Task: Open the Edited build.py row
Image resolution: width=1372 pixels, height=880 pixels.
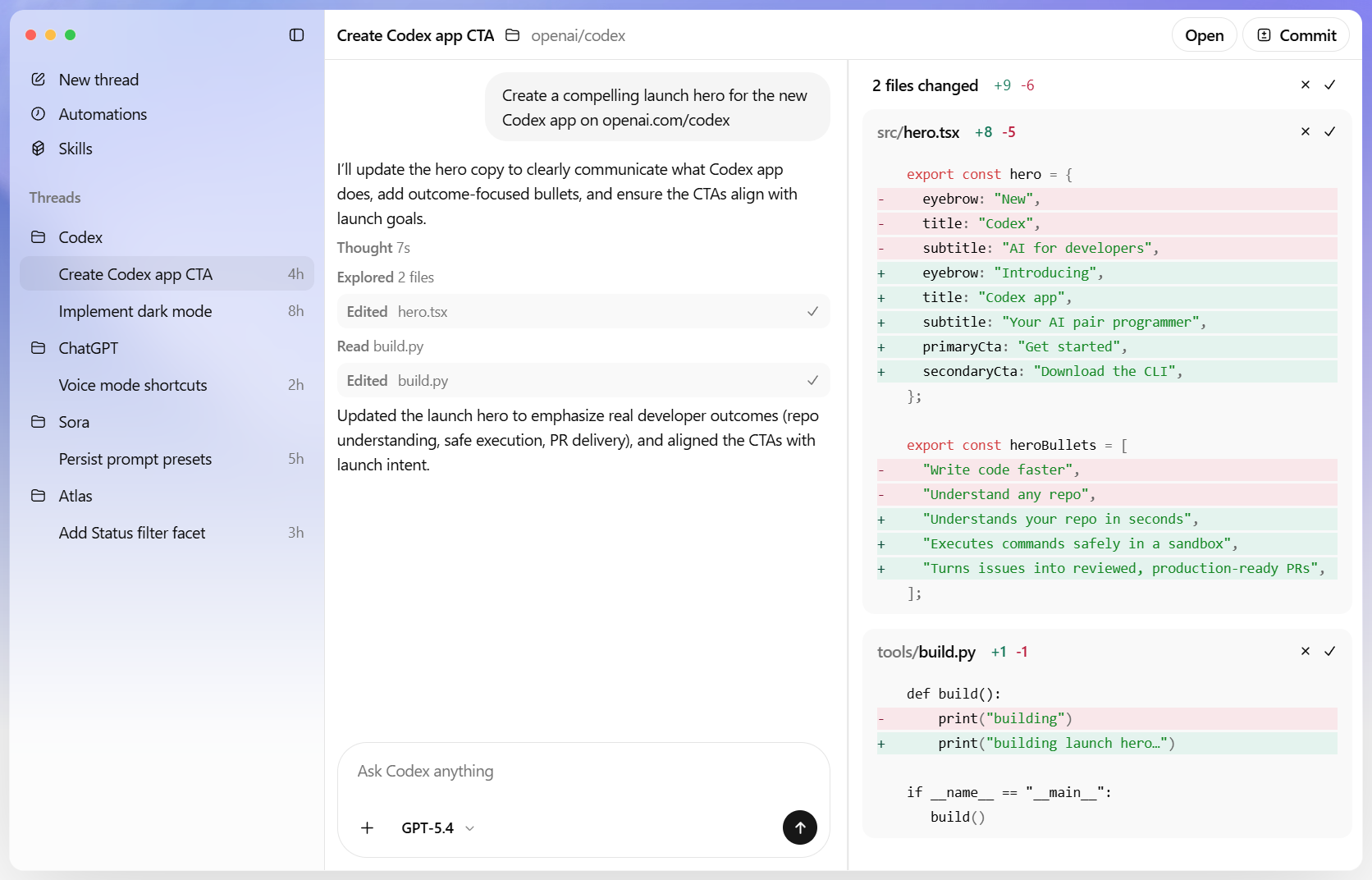Action: click(583, 381)
